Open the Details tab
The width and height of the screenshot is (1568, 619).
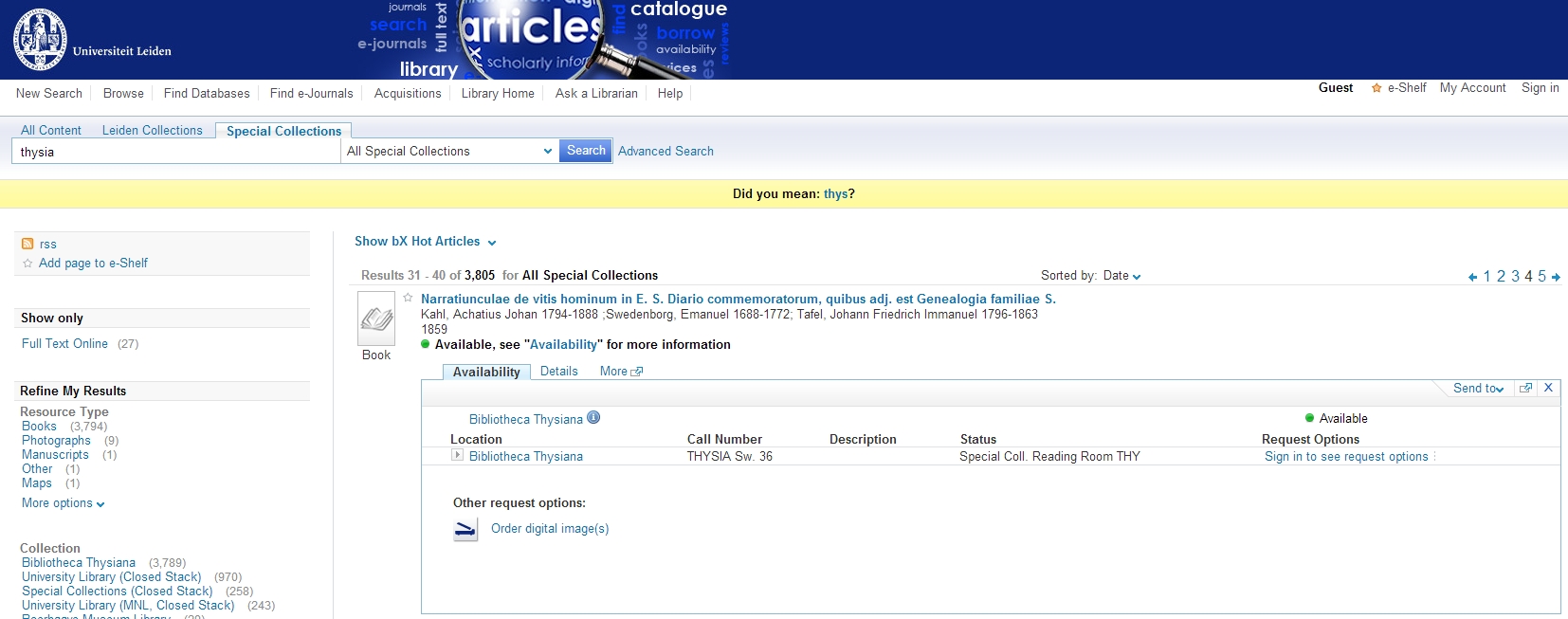(x=559, y=372)
